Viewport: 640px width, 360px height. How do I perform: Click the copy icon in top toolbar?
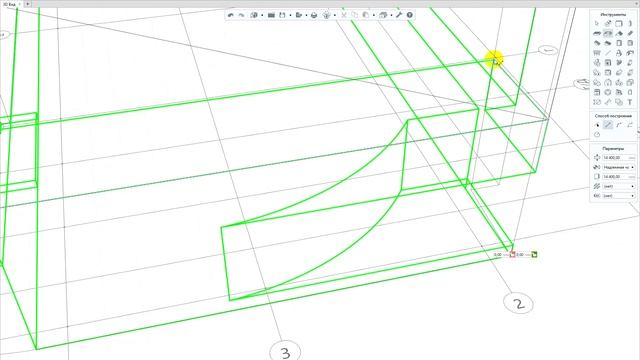355,15
